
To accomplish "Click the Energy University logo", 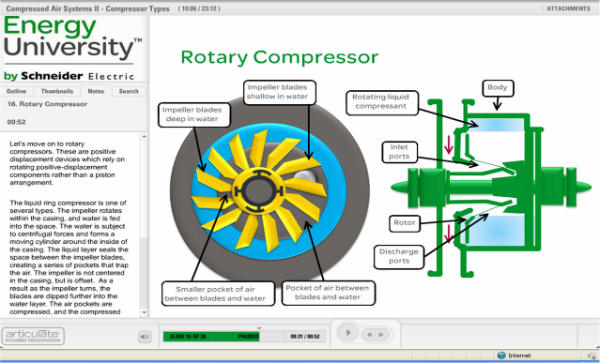I will pos(72,48).
